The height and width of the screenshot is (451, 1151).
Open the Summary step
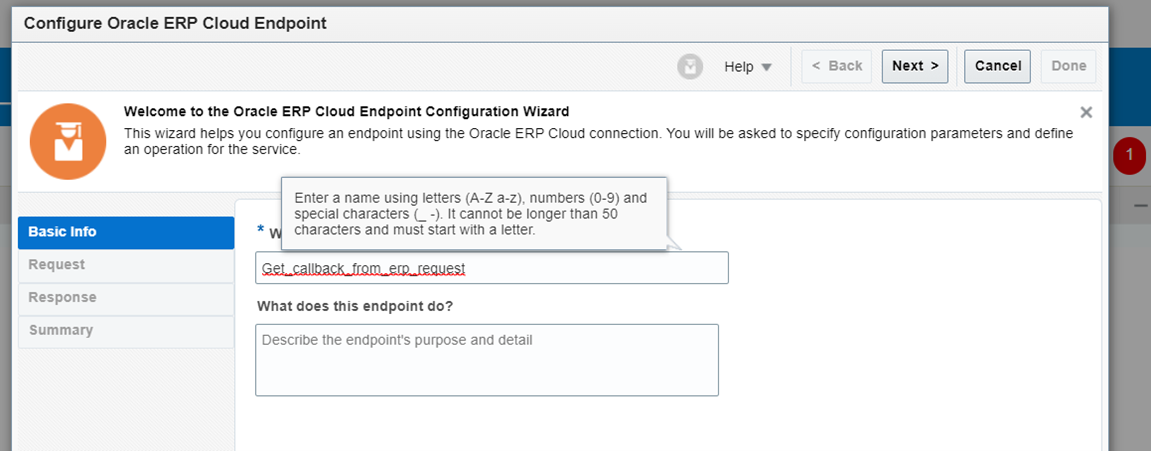click(126, 331)
